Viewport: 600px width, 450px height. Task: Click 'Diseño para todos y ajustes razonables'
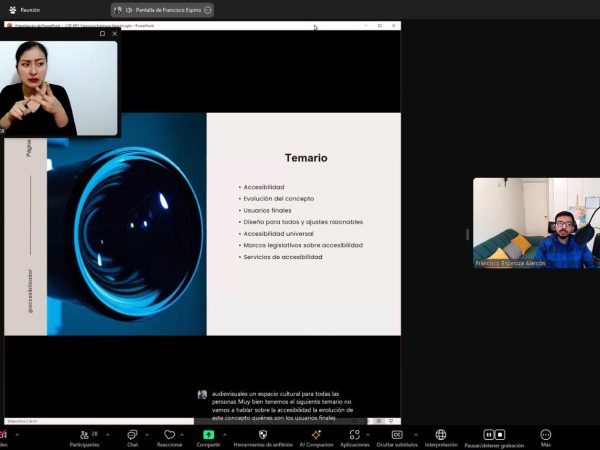(303, 222)
